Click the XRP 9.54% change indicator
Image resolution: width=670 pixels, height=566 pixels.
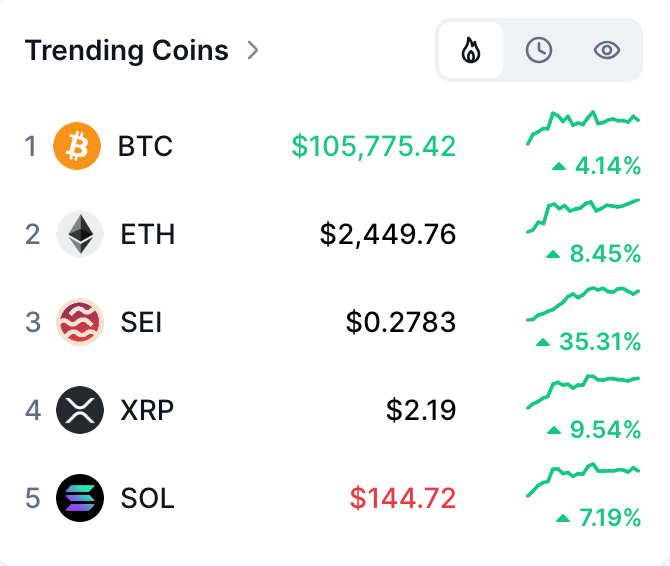pyautogui.click(x=594, y=429)
